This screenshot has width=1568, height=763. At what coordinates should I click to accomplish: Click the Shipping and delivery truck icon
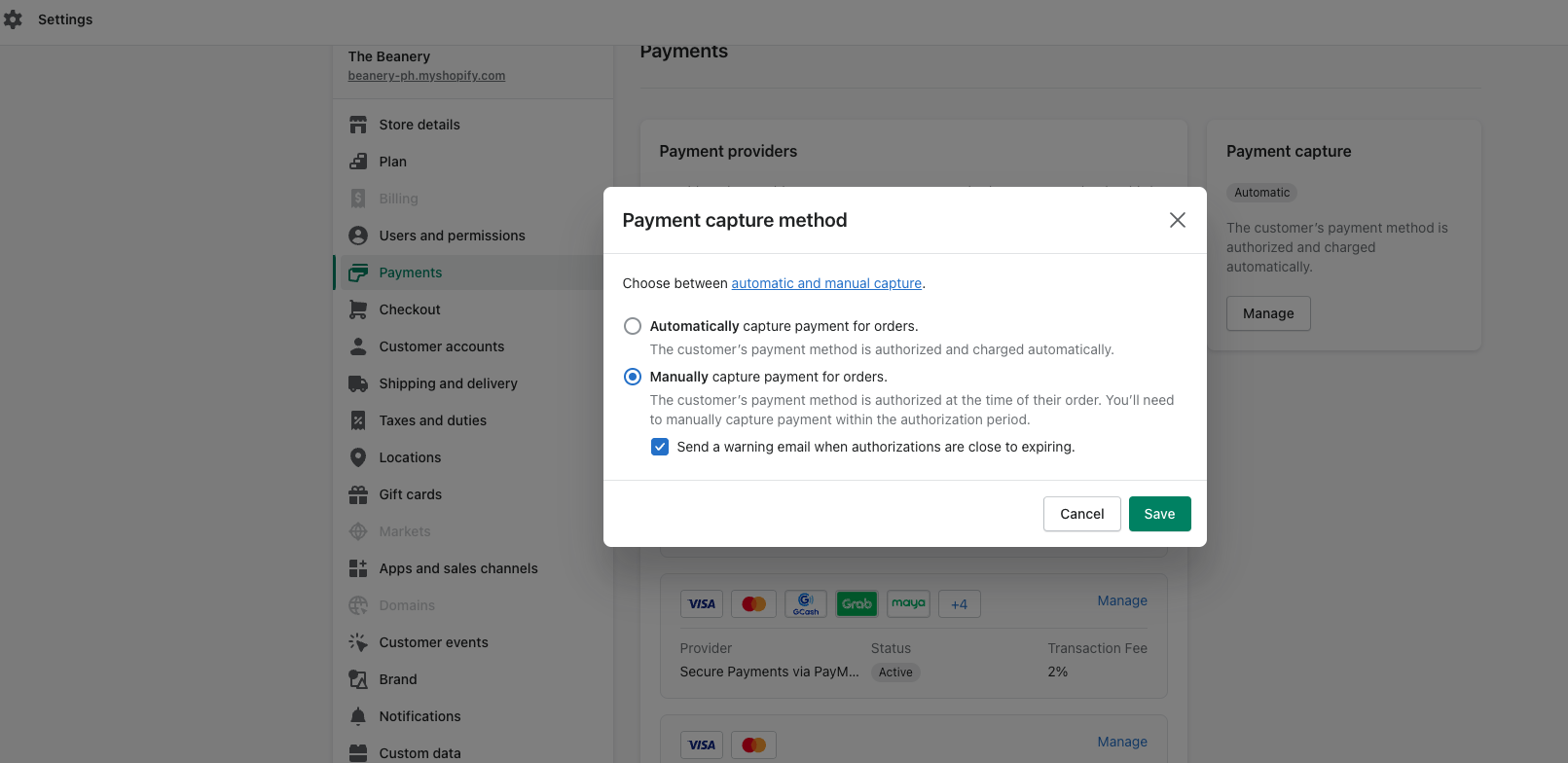tap(358, 383)
